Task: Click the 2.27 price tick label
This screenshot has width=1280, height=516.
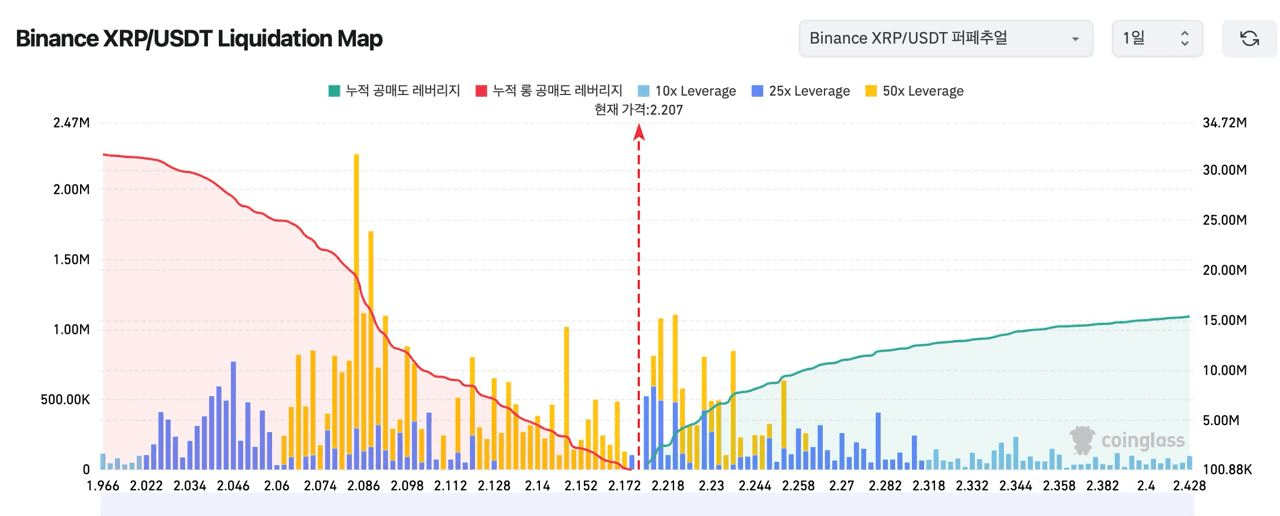Action: tap(841, 485)
